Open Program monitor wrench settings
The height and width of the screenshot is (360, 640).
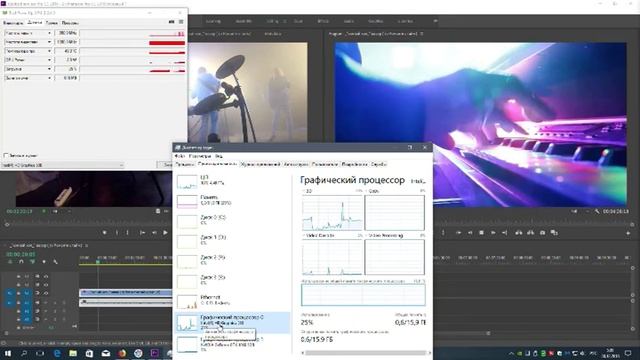597,211
